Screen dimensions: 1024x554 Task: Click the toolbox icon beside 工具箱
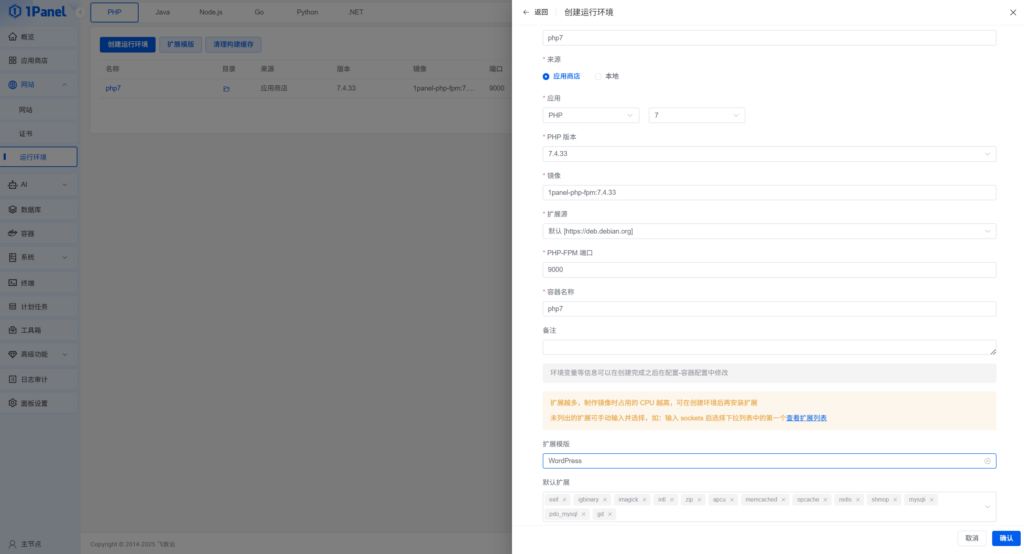[x=12, y=330]
